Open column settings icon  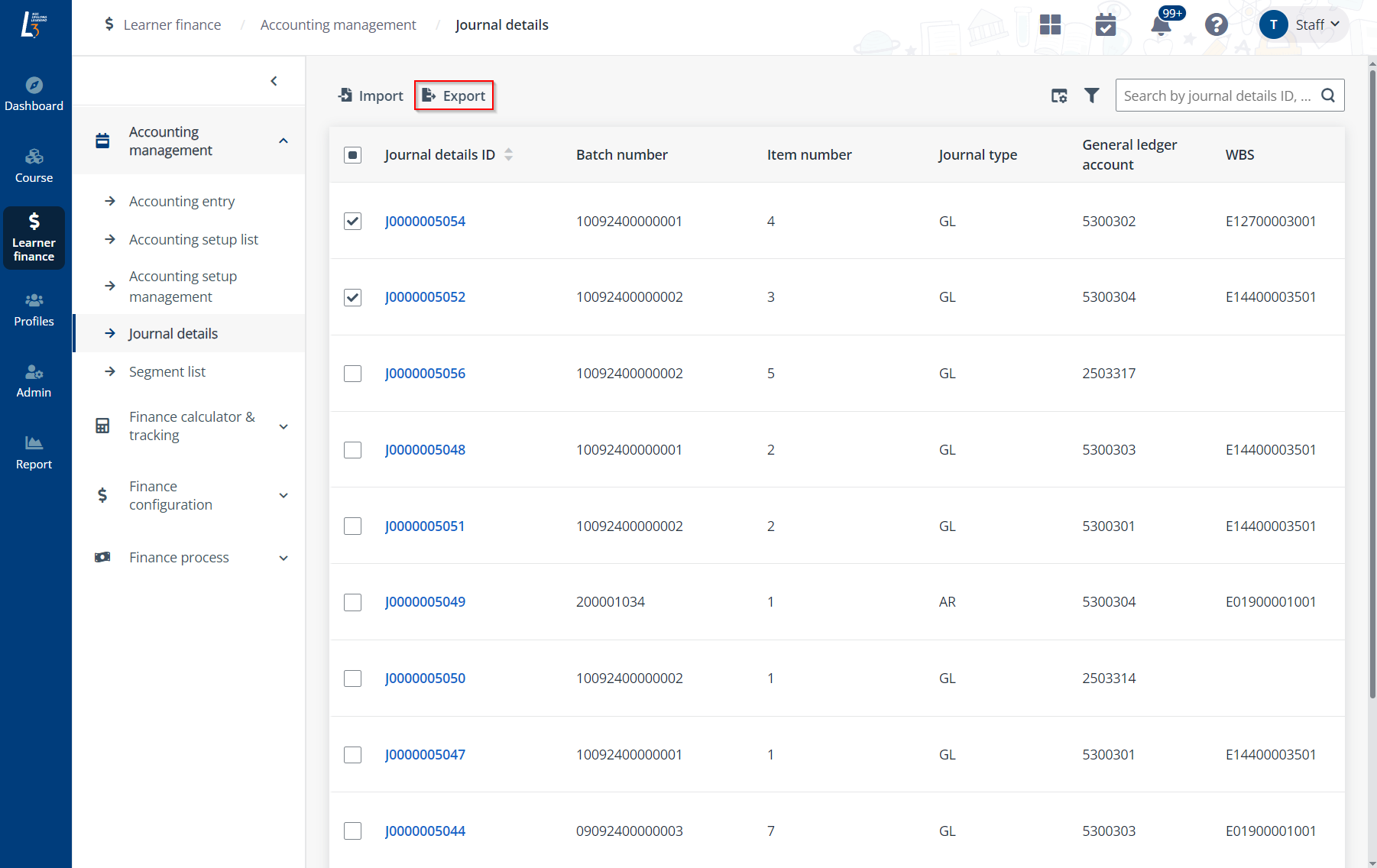1059,96
